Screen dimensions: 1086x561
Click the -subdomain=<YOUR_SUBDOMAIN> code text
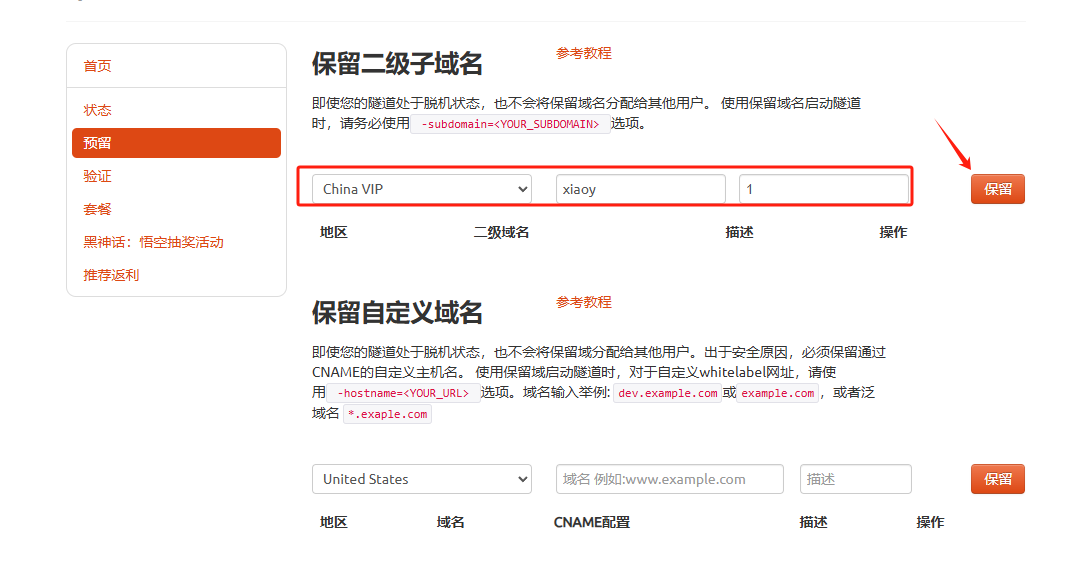(x=510, y=124)
